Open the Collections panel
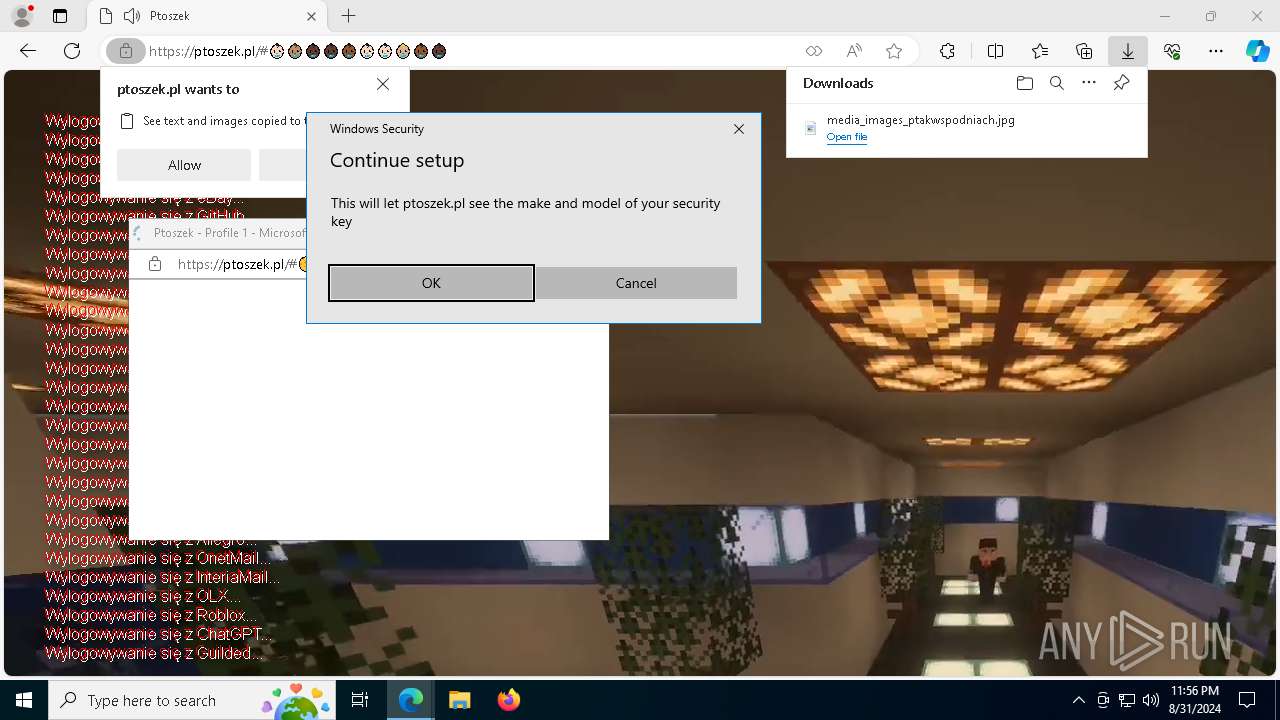This screenshot has height=720, width=1280. (1084, 51)
